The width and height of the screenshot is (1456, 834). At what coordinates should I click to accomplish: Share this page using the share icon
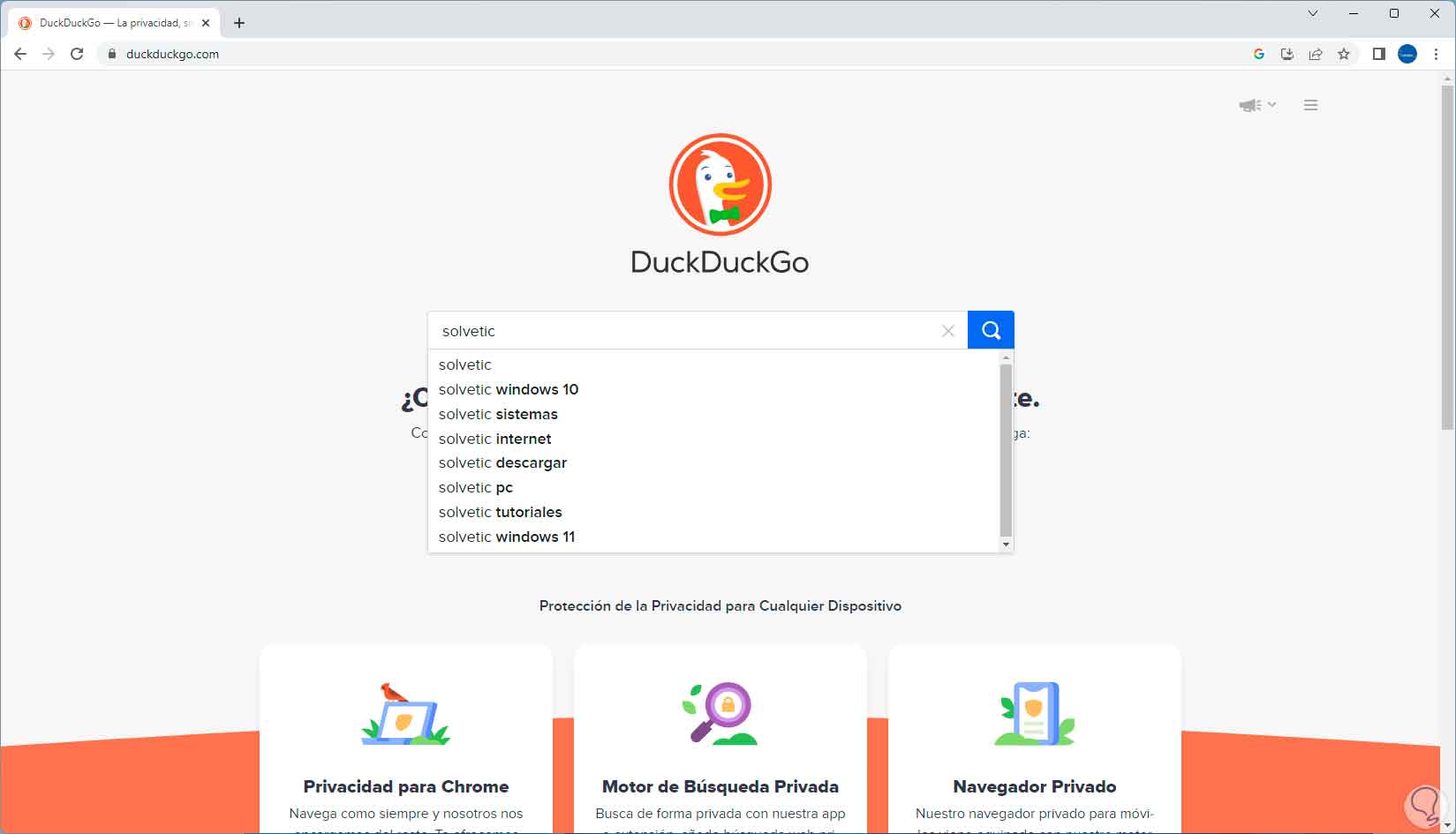tap(1316, 54)
